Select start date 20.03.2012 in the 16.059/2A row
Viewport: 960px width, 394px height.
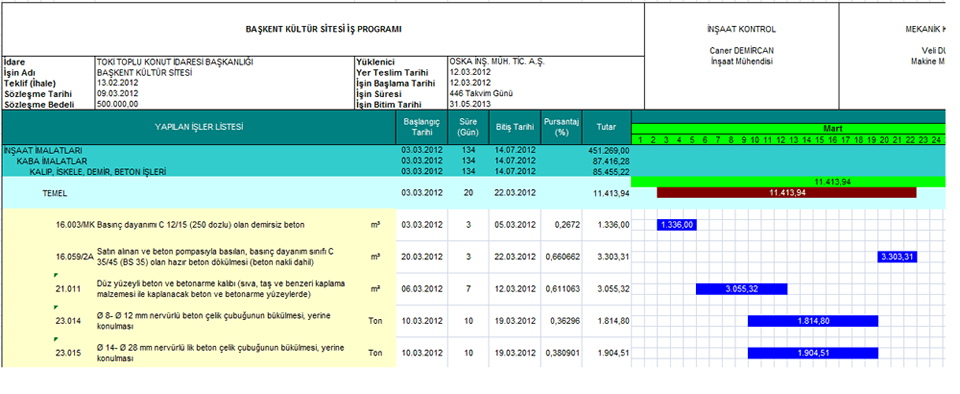422,257
